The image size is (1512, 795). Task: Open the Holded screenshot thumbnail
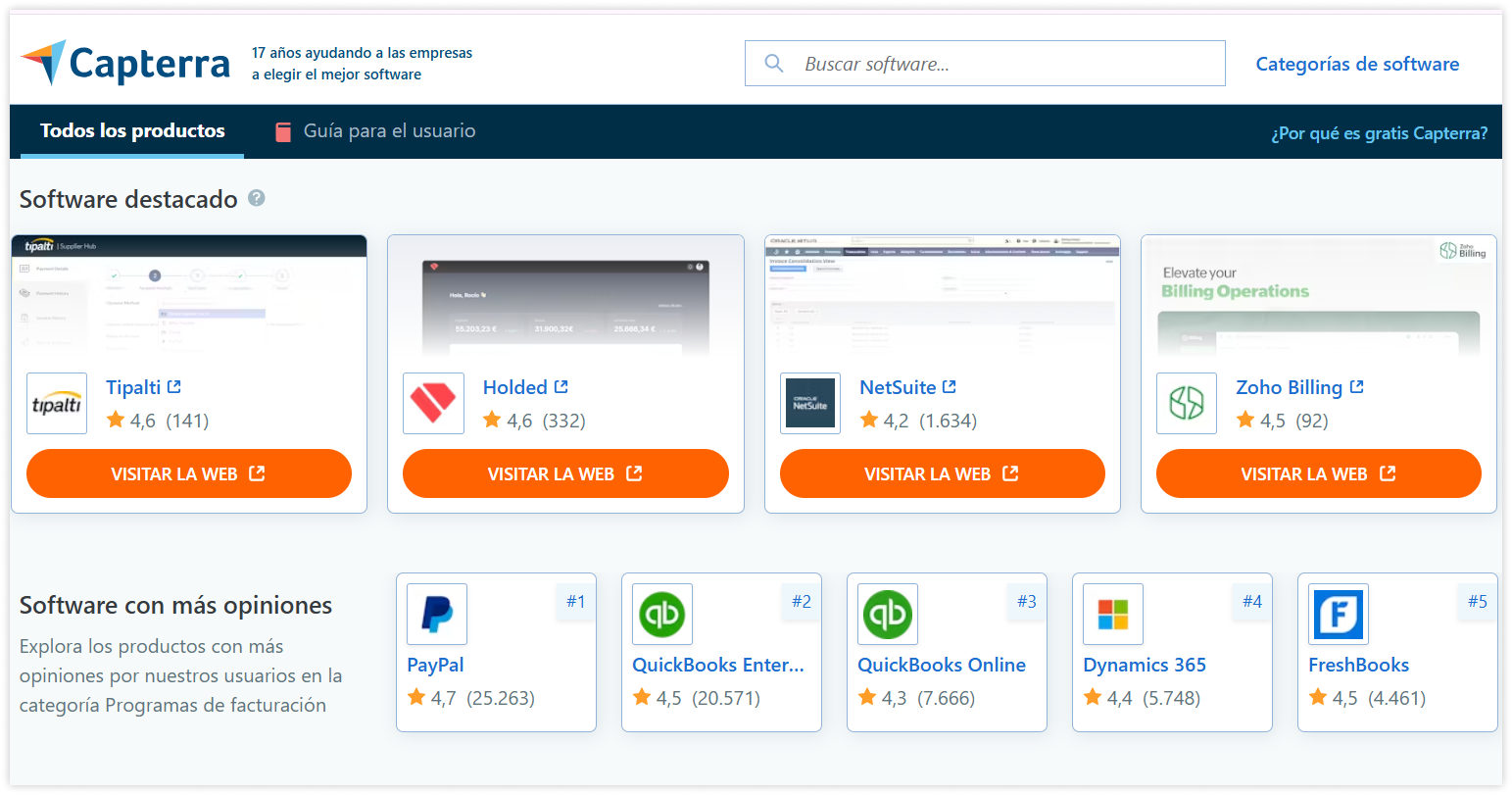pyautogui.click(x=565, y=295)
